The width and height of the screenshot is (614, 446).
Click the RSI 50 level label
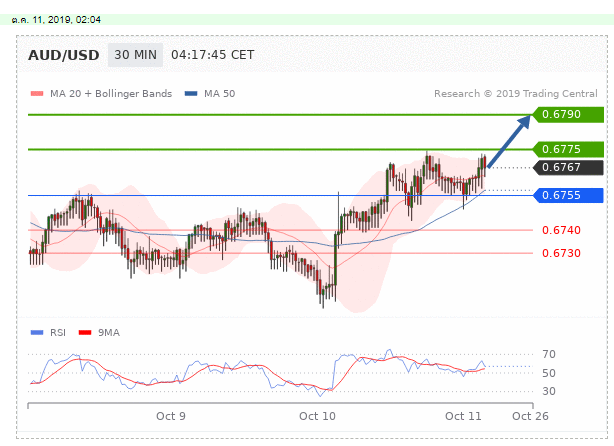tap(549, 373)
